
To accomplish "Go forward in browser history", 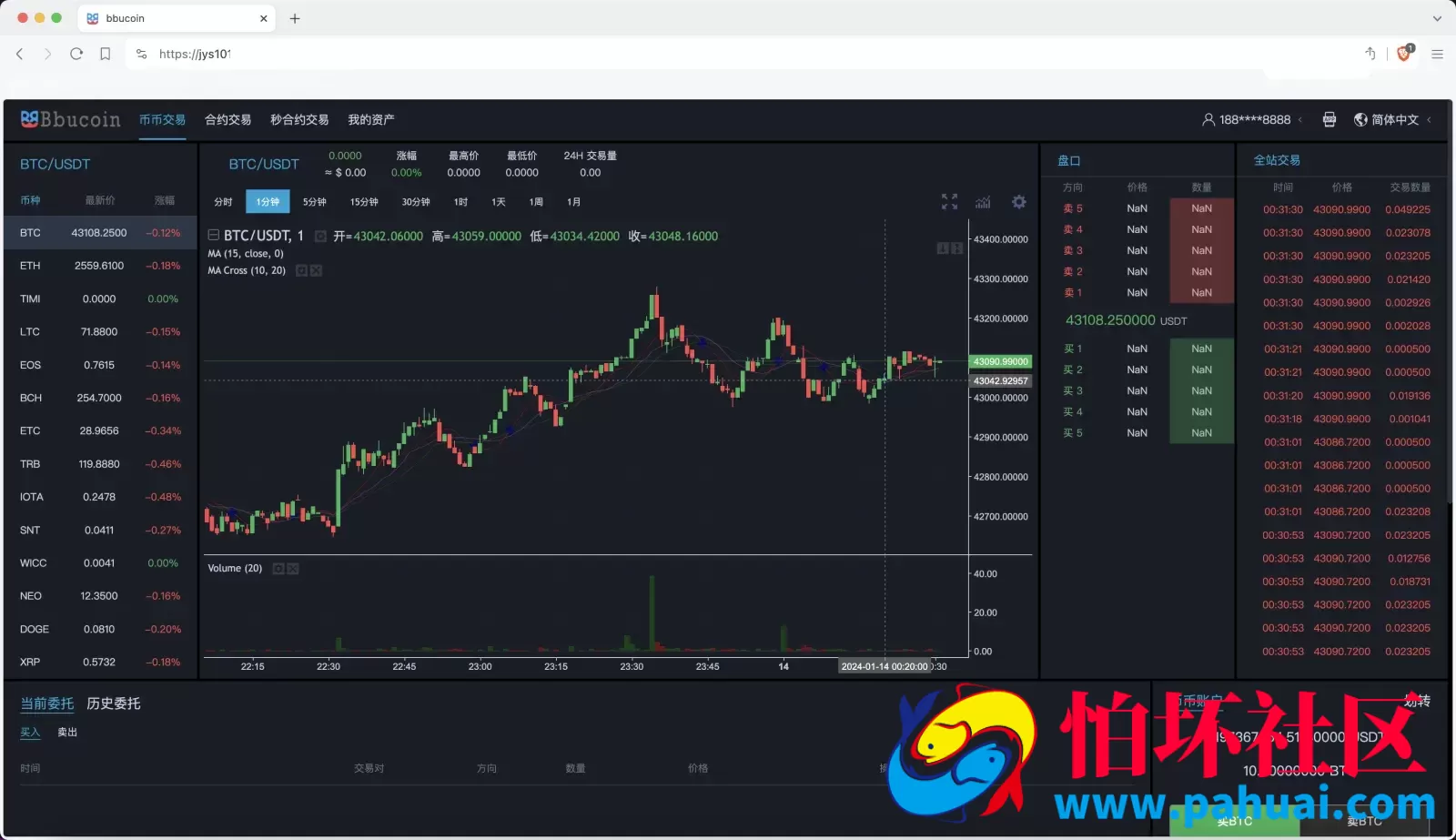I will (x=47, y=54).
